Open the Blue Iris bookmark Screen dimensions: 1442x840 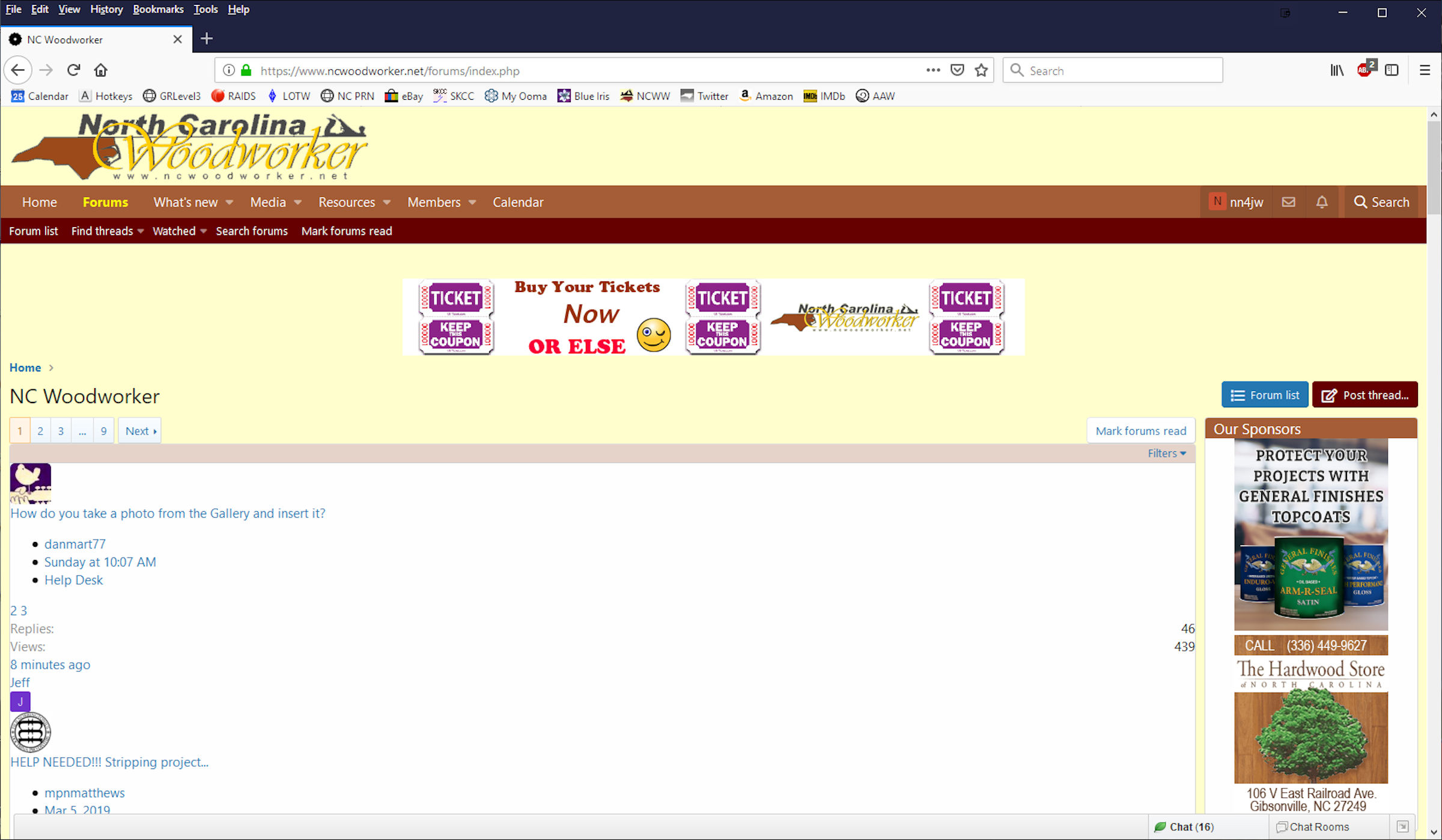point(583,96)
